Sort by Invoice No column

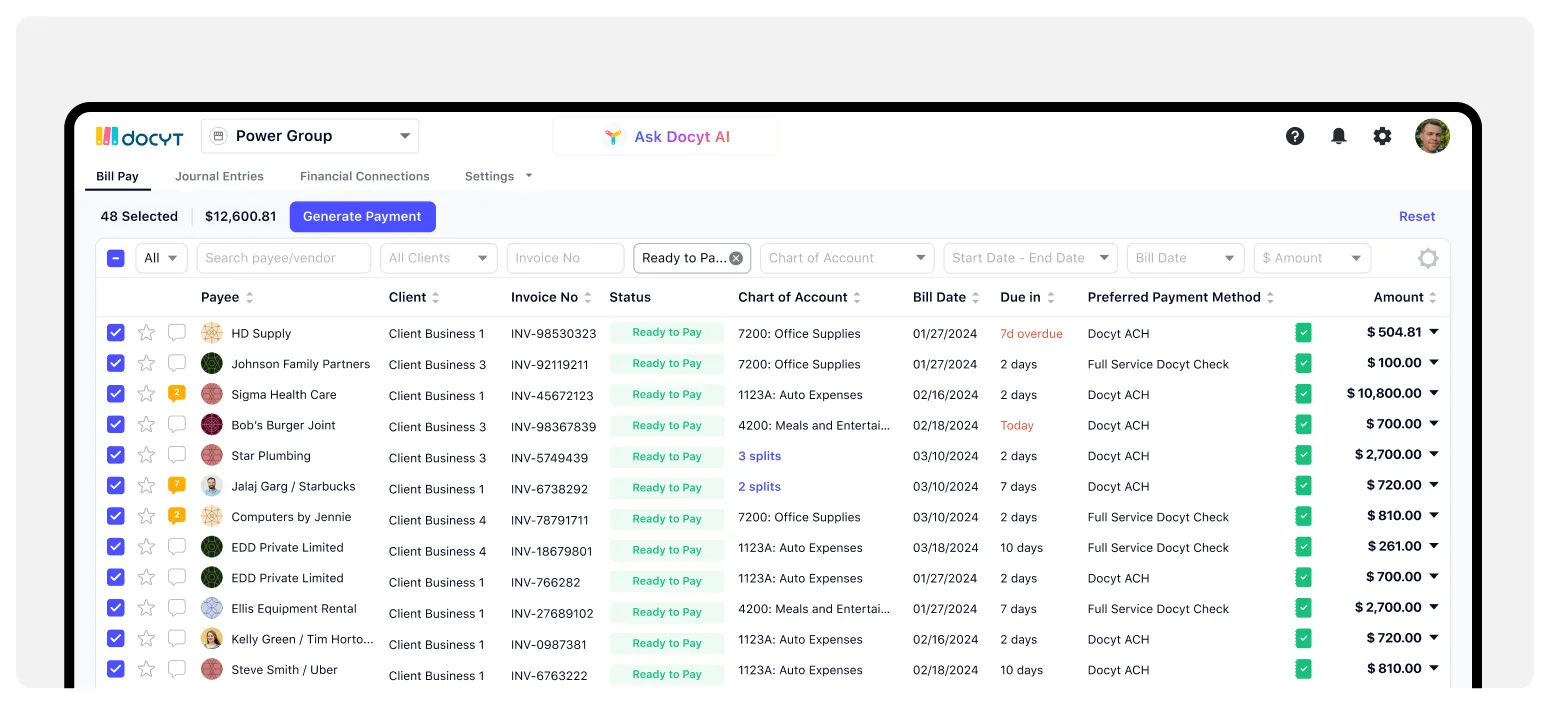[551, 297]
